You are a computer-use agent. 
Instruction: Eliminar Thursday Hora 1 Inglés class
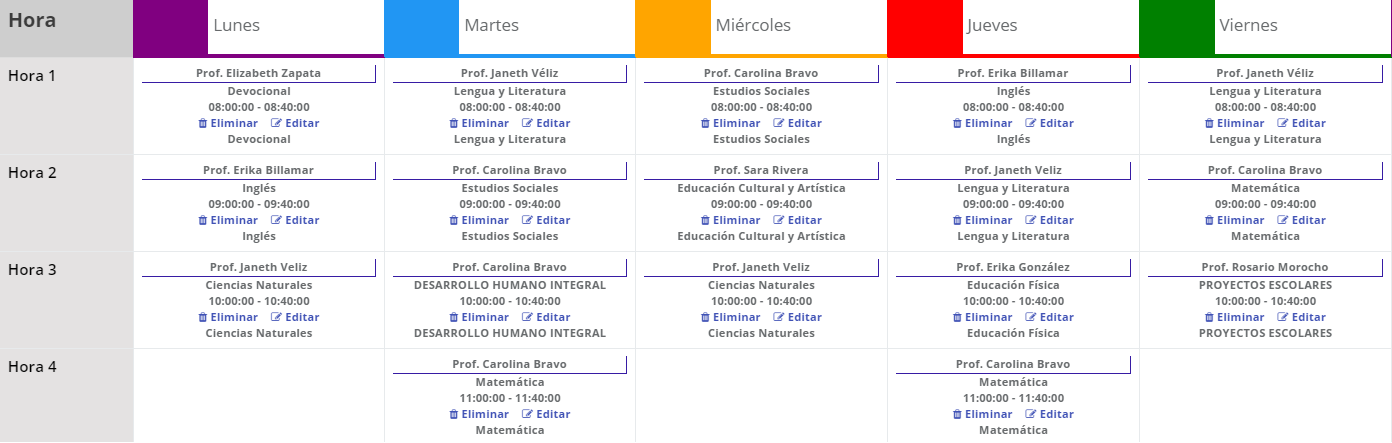click(x=982, y=123)
